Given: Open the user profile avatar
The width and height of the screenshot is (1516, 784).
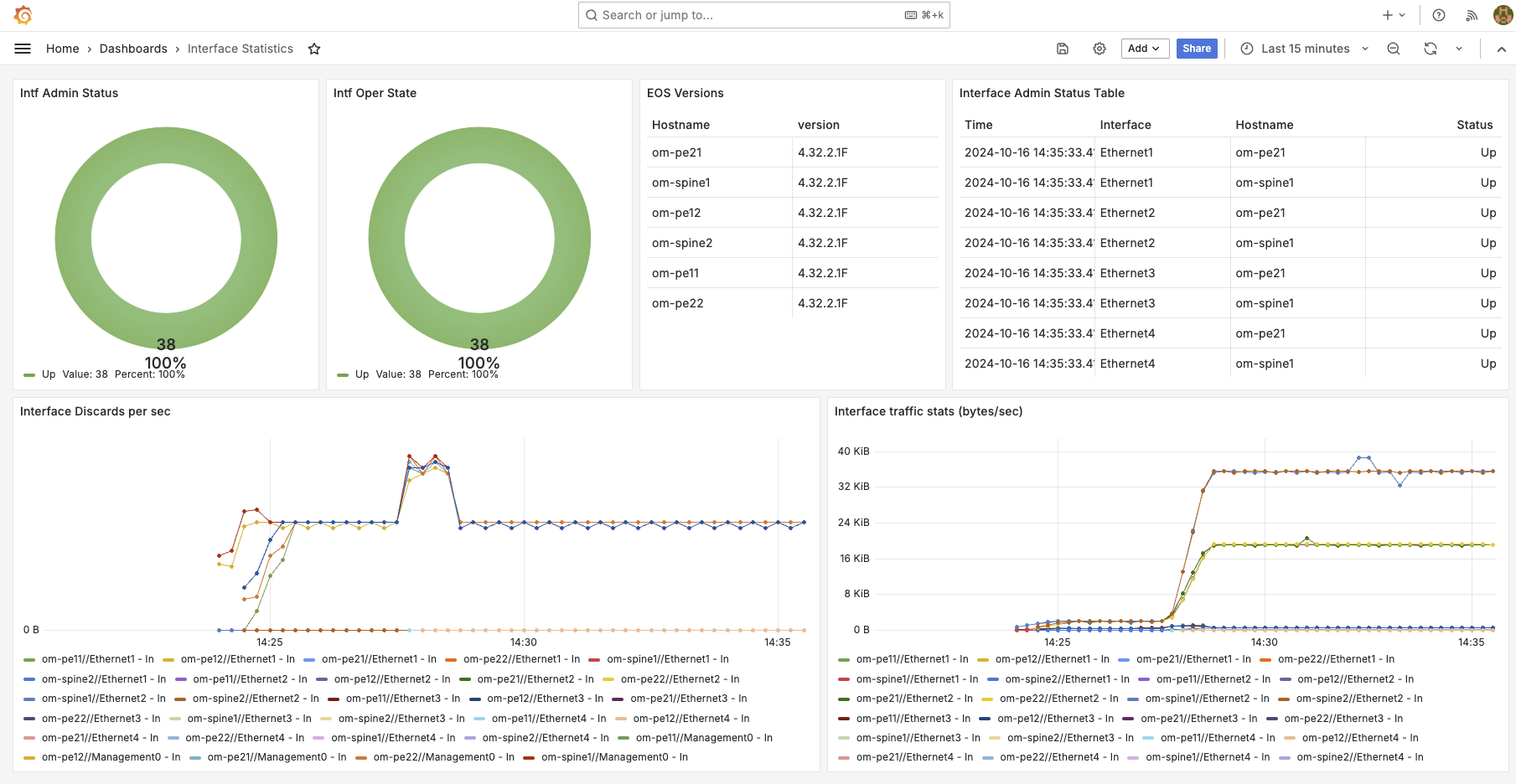Looking at the screenshot, I should pyautogui.click(x=1503, y=15).
